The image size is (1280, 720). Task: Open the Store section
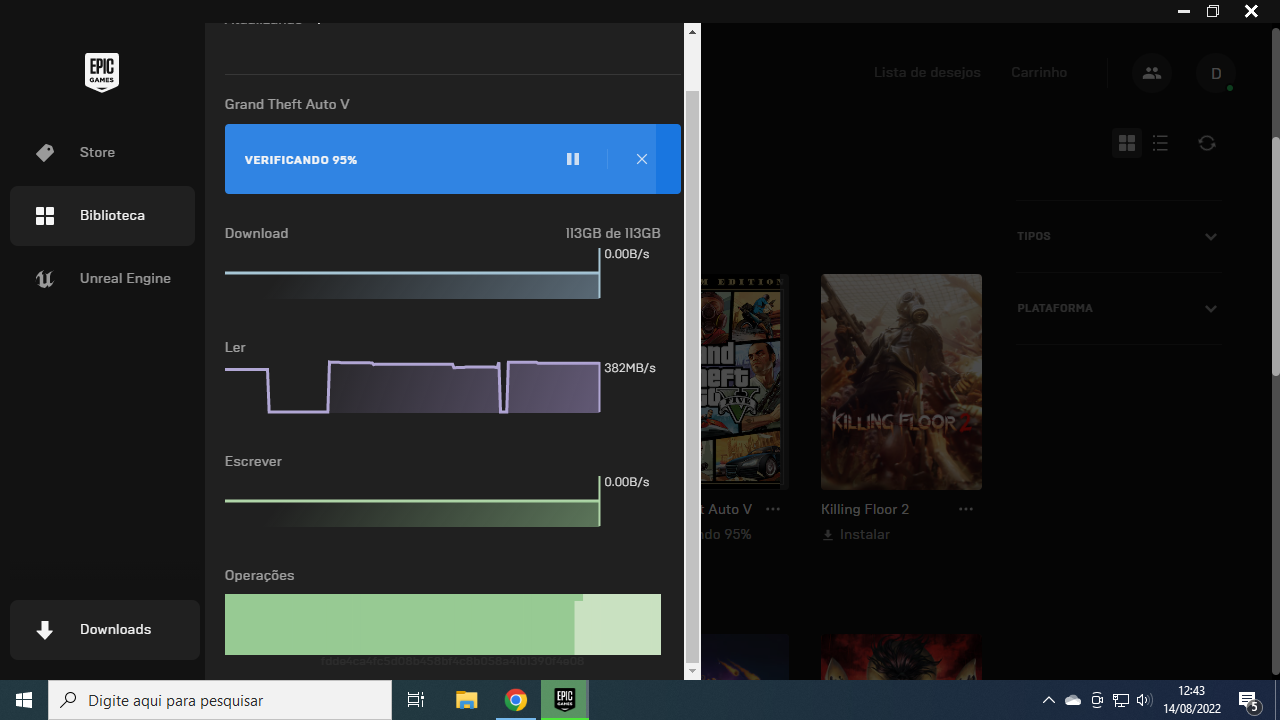[x=102, y=152]
